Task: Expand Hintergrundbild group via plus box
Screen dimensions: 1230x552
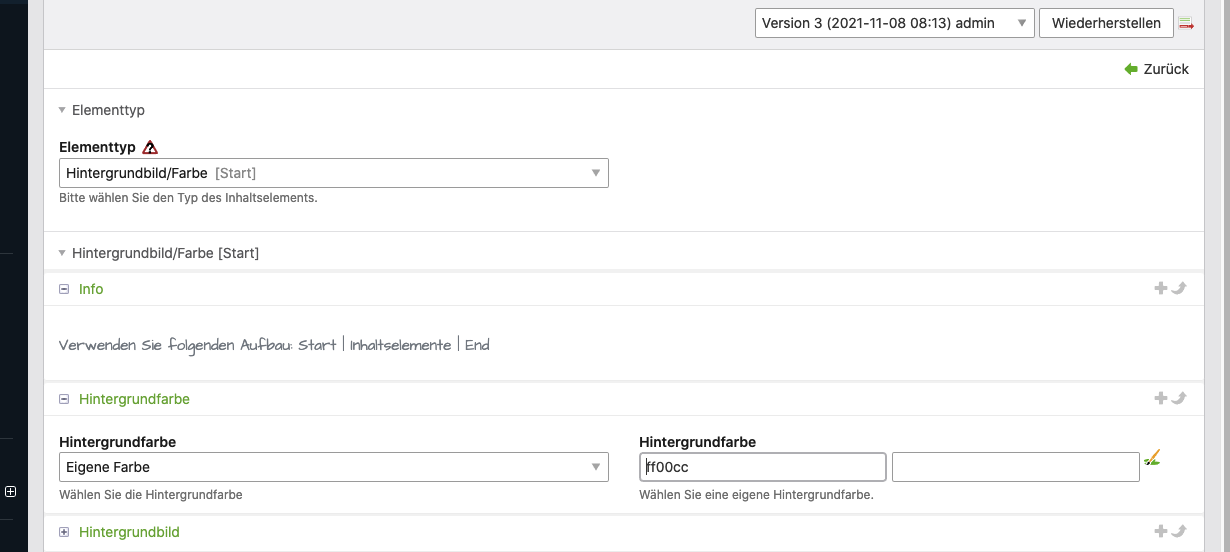Action: (64, 533)
